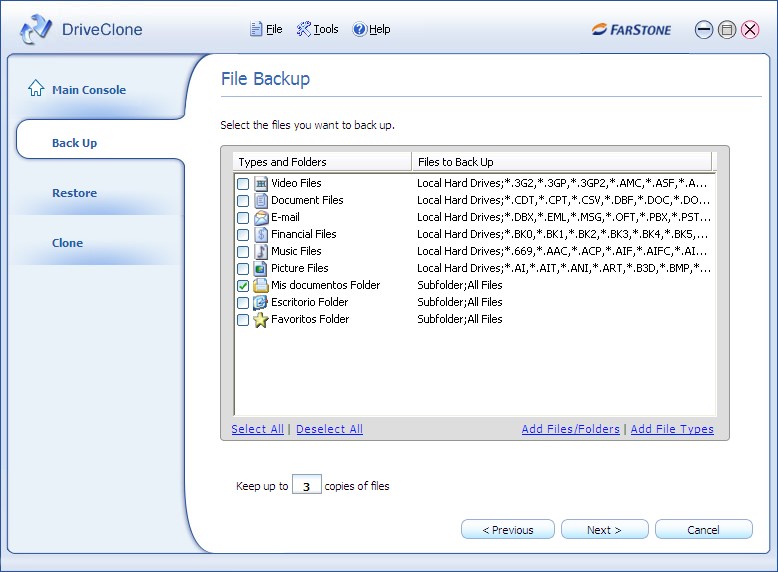
Task: Open the Help menu
Action: pyautogui.click(x=371, y=30)
